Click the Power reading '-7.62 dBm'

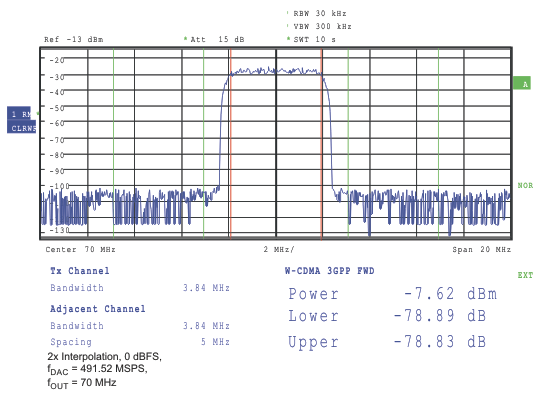450,293
